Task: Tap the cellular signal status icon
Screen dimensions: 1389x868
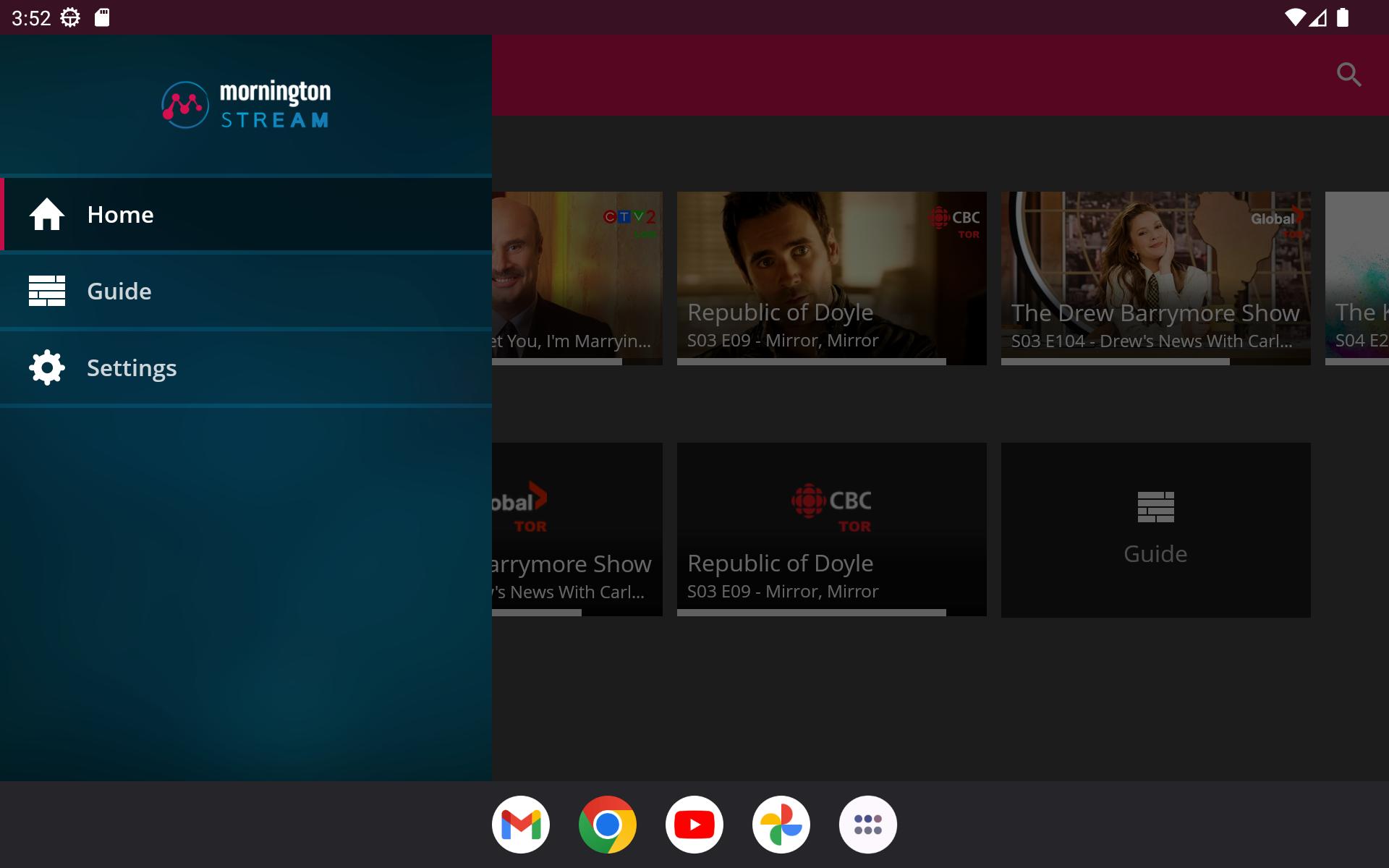Action: coord(1318,17)
